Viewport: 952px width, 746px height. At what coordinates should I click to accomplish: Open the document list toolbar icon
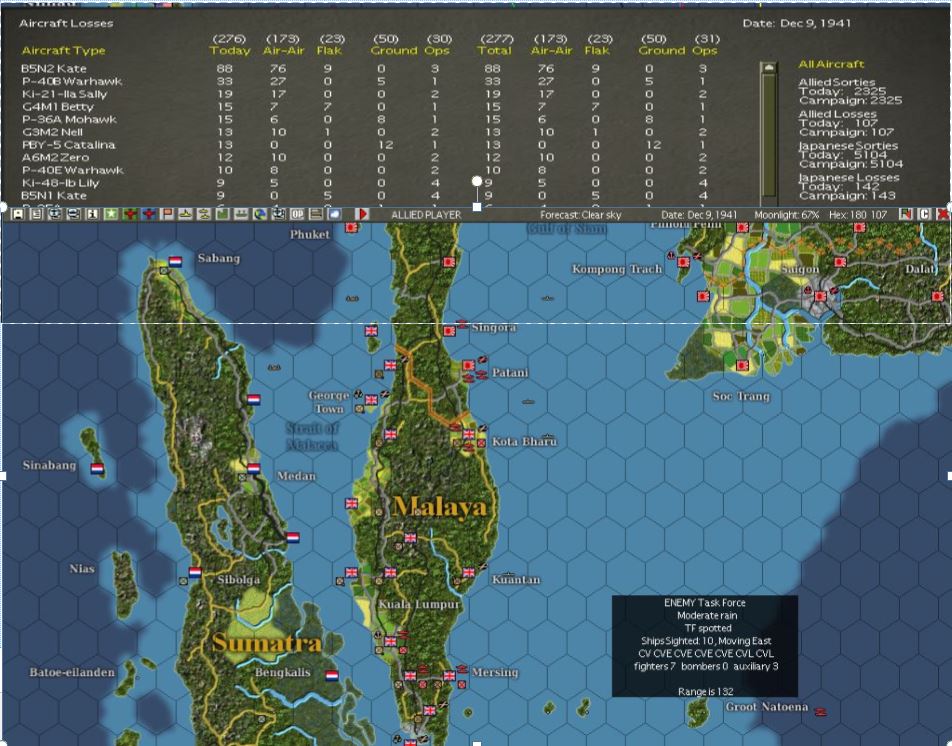coord(36,214)
